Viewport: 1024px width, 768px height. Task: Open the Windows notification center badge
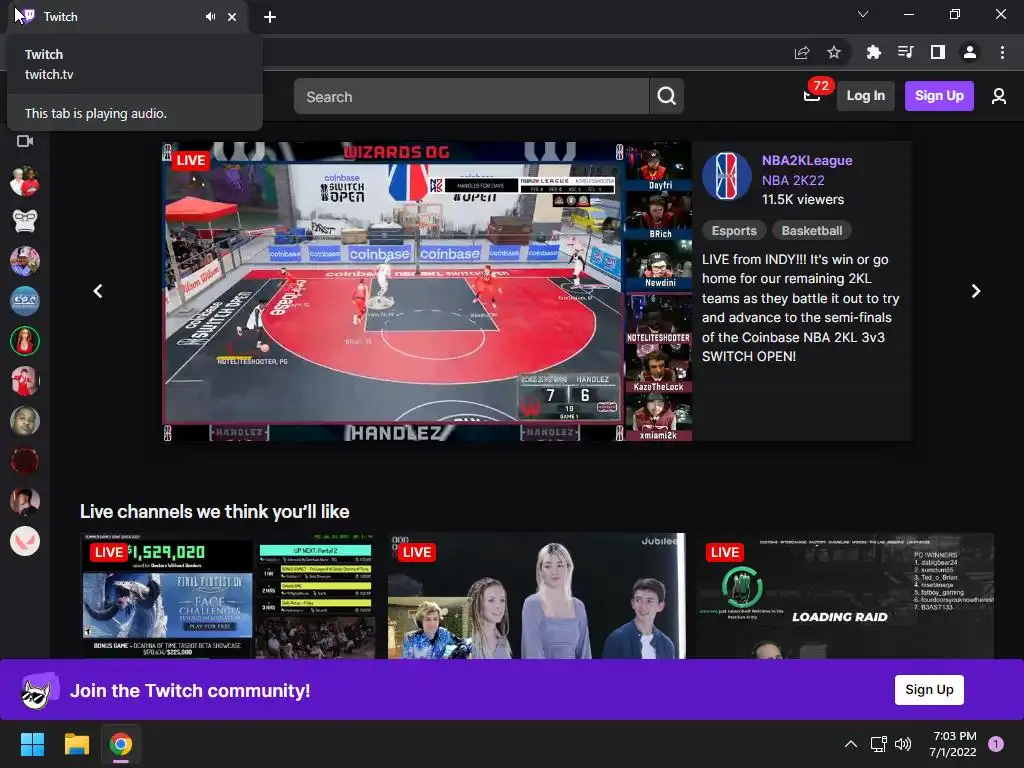point(995,744)
